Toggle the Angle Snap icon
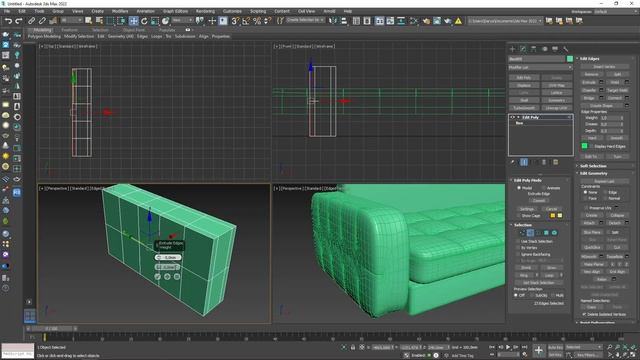Viewport: 640px width, 360px height. pos(246,21)
